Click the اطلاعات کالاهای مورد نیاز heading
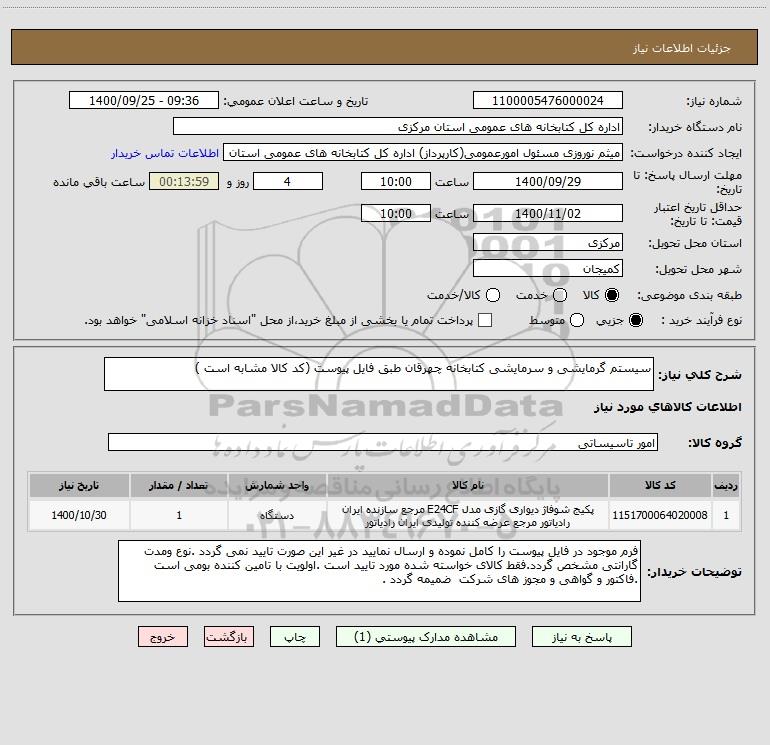 pos(667,407)
